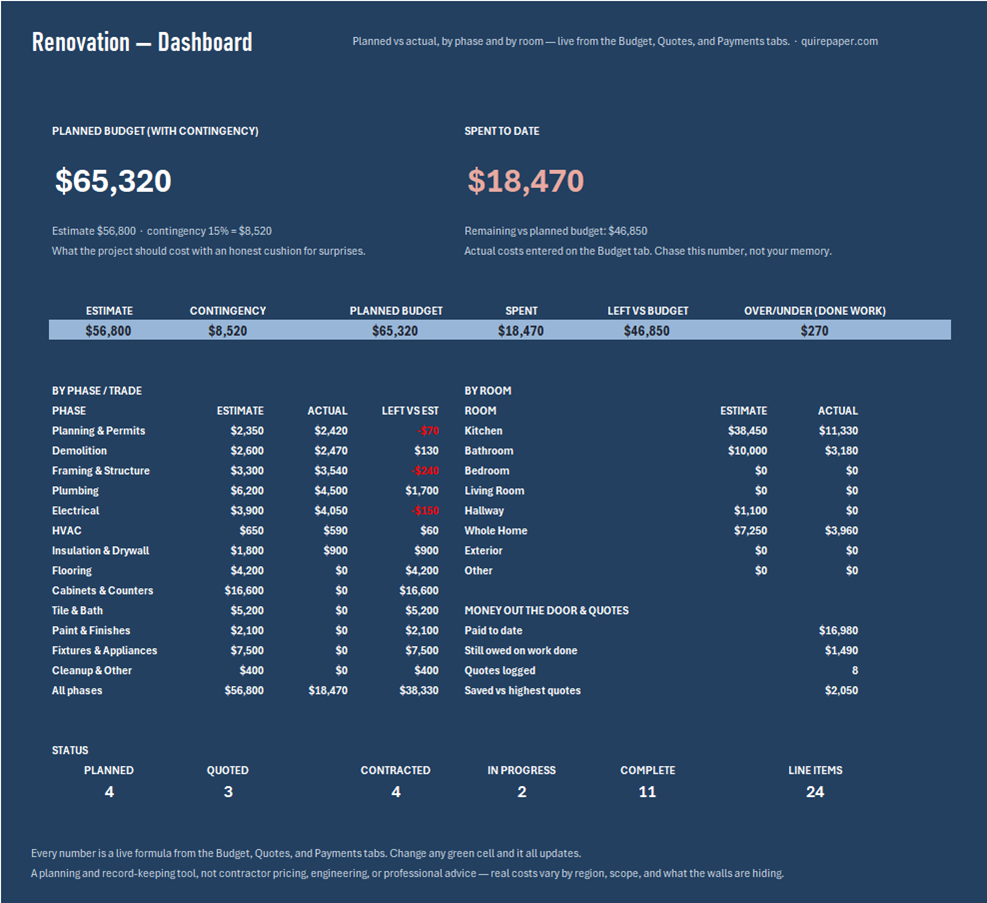Image resolution: width=987 pixels, height=903 pixels.
Task: Click the Renovation — Dashboard title
Action: (x=142, y=42)
